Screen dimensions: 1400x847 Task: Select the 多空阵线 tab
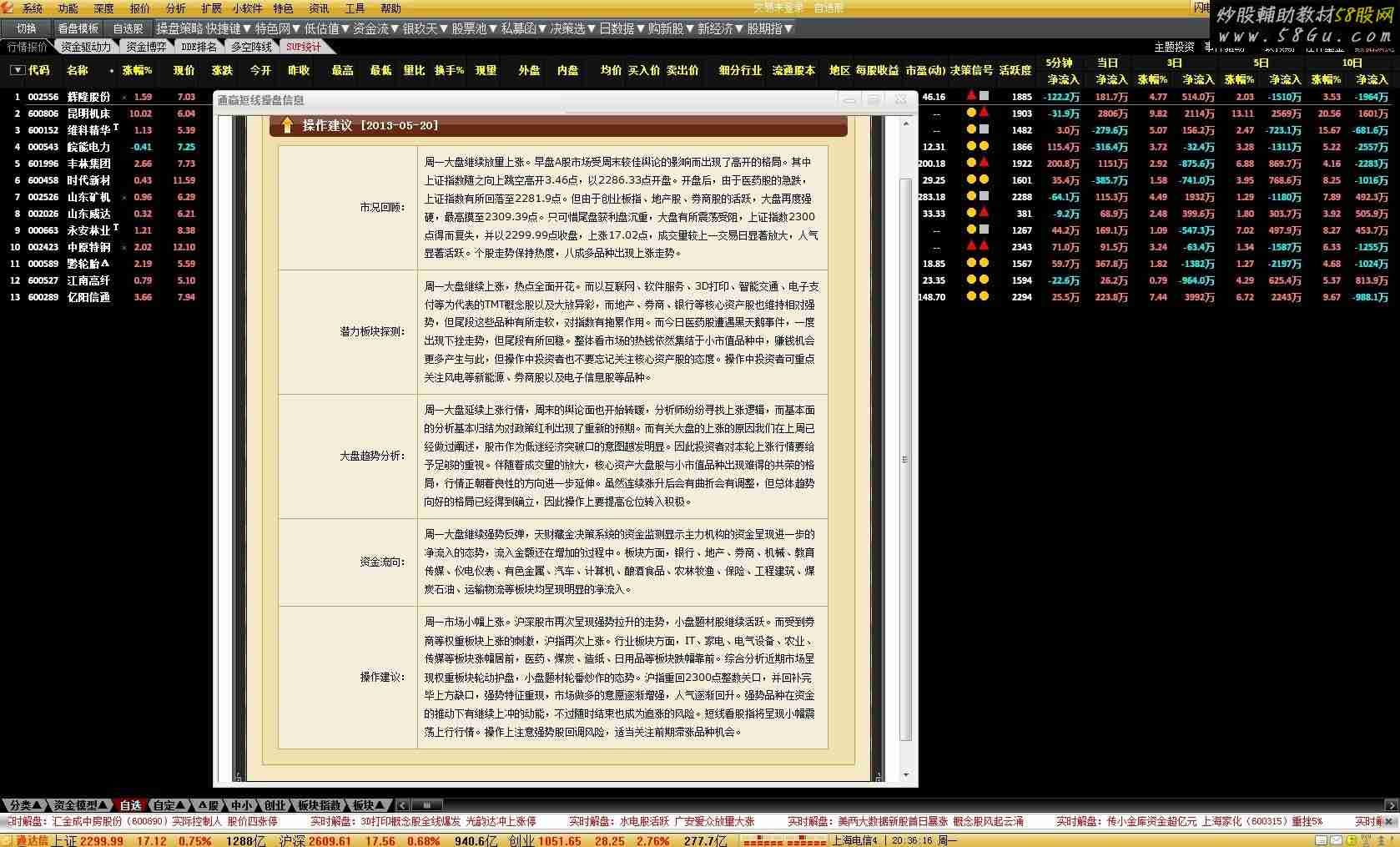point(251,47)
